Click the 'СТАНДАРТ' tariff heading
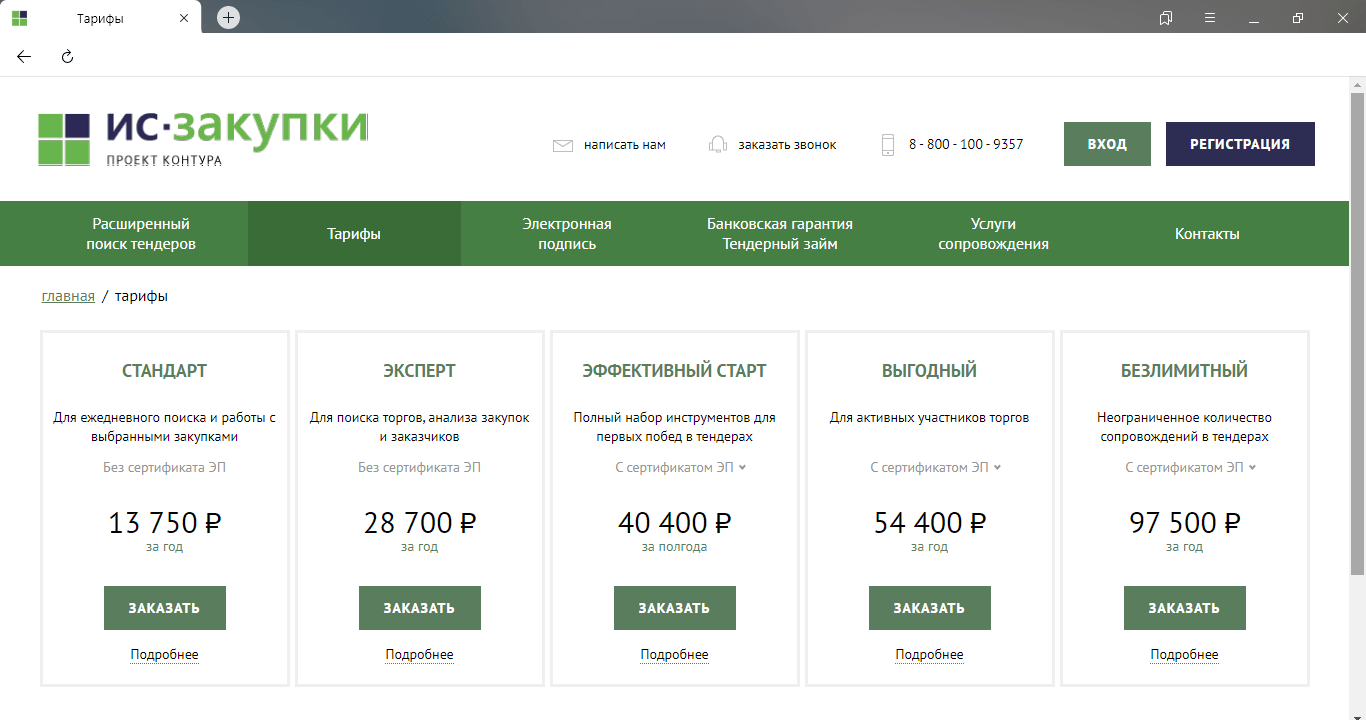Screen dimensions: 1366x720 tap(165, 371)
